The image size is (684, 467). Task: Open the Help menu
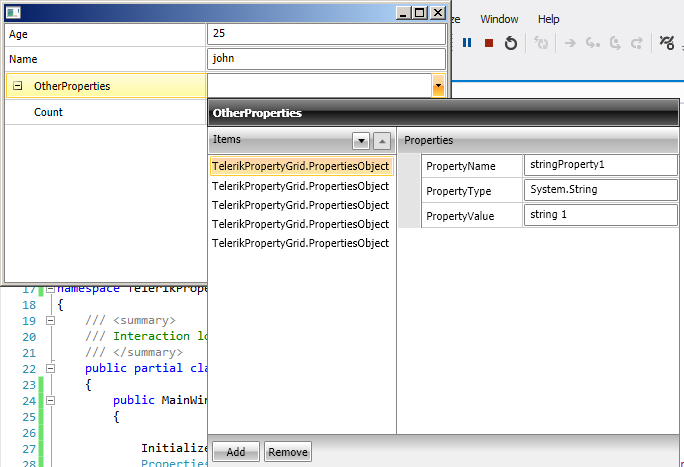click(x=548, y=19)
